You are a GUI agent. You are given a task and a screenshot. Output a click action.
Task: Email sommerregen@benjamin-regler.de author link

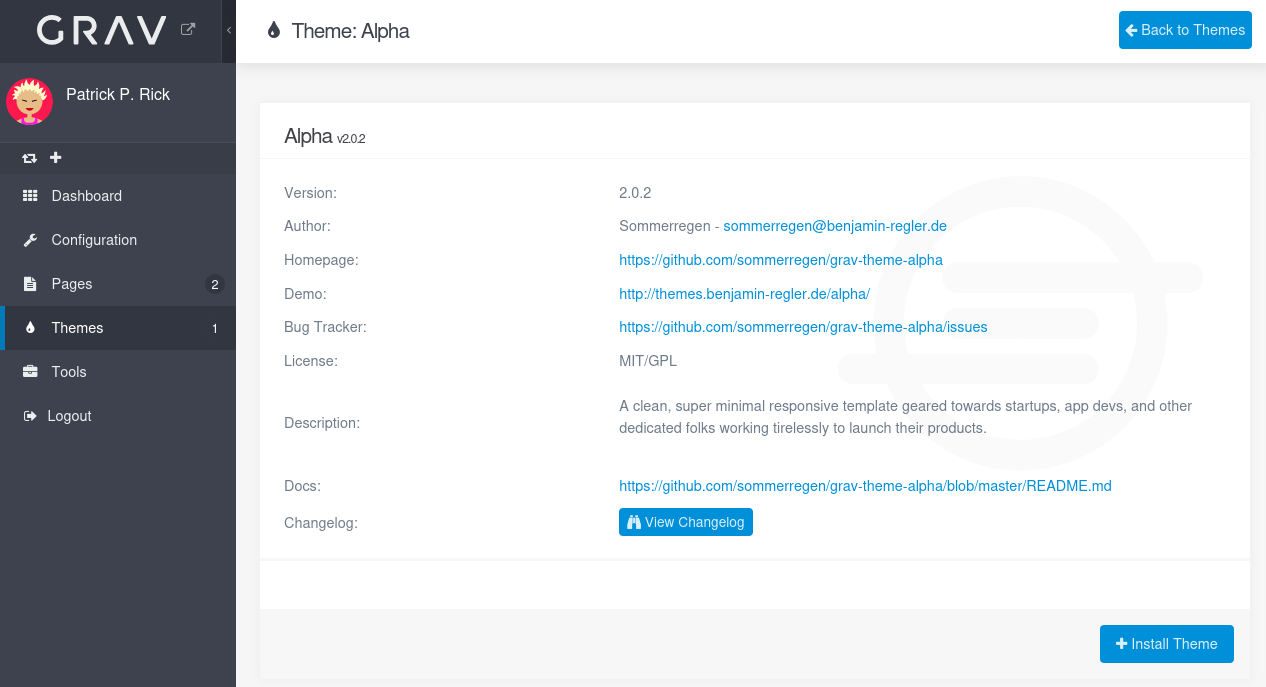coord(835,226)
